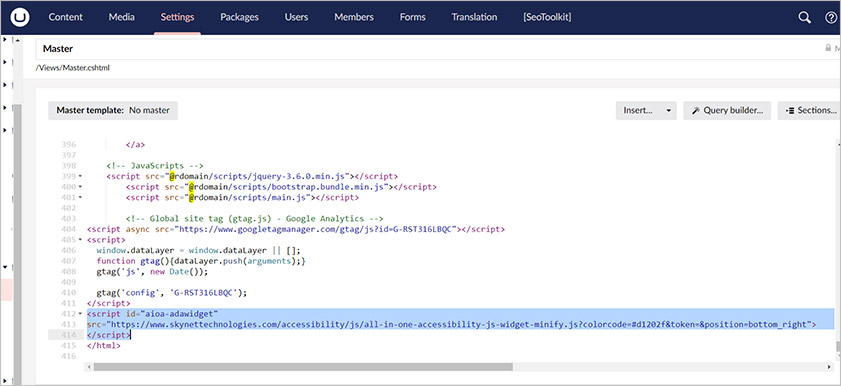Image resolution: width=841 pixels, height=386 pixels.
Task: Open the help question mark icon
Action: (x=831, y=18)
